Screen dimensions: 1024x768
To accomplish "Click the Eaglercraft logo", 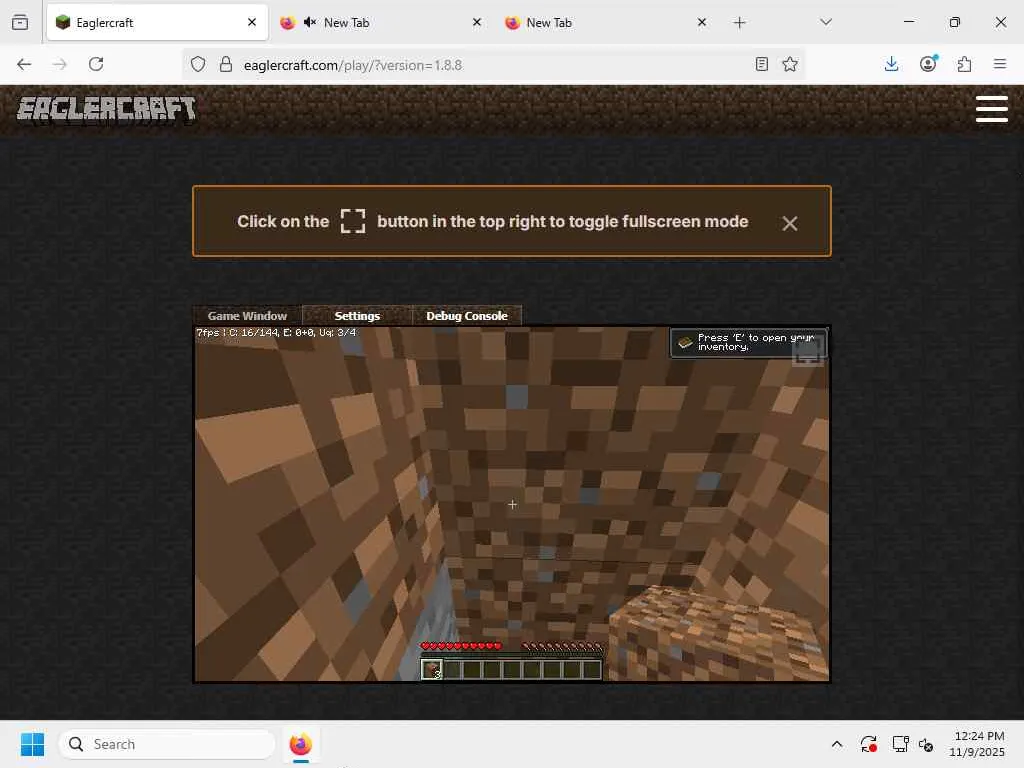I will (x=106, y=109).
